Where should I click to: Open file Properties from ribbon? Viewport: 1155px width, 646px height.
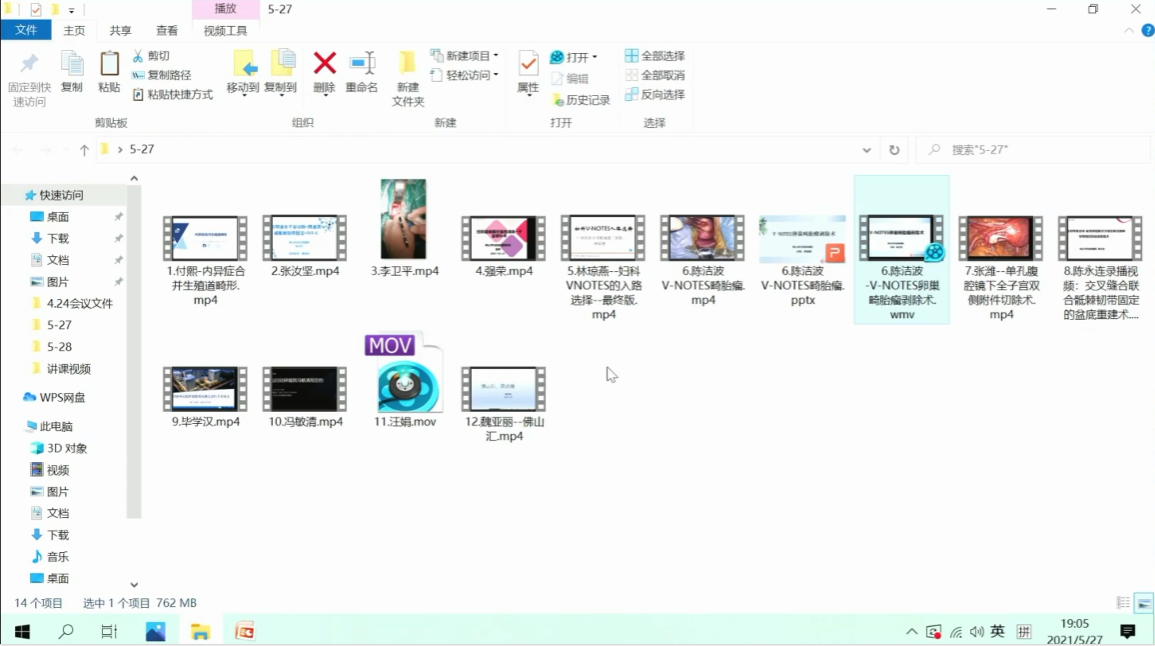coord(528,71)
